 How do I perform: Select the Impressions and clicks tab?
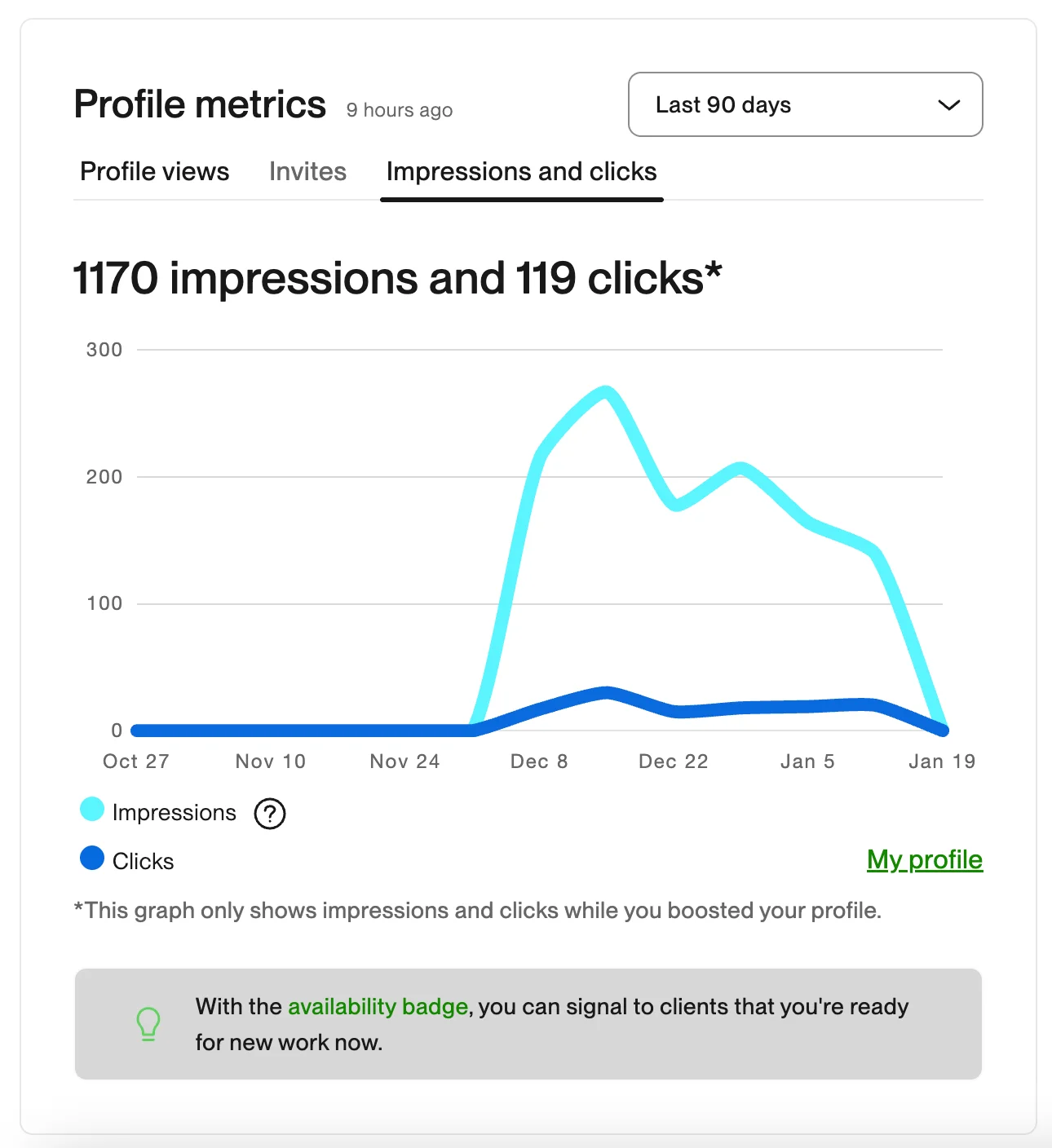pyautogui.click(x=521, y=172)
